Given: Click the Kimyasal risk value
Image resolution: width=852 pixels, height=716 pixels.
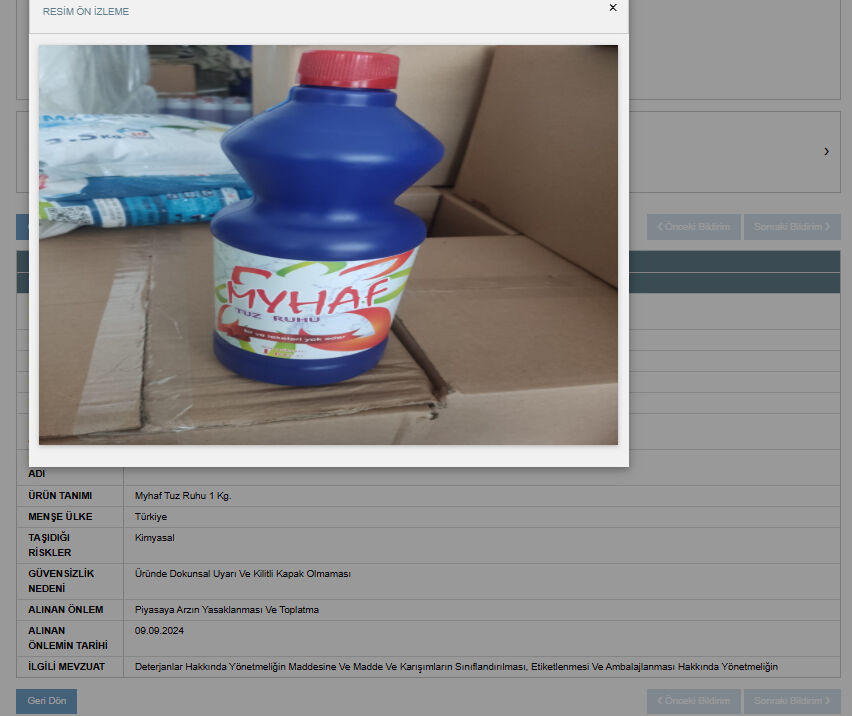Looking at the screenshot, I should coord(155,538).
